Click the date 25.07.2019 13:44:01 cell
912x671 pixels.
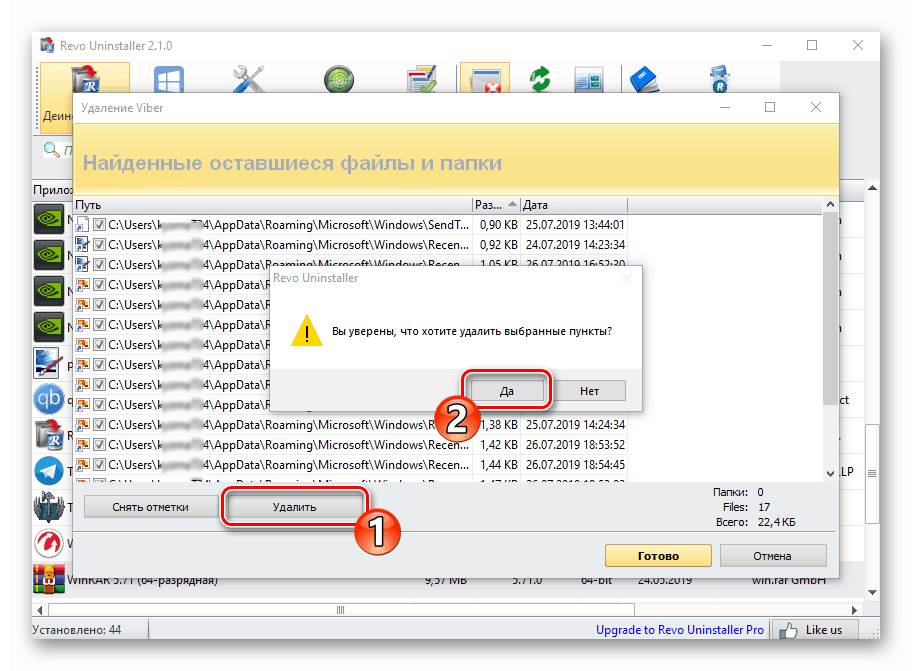coord(575,224)
